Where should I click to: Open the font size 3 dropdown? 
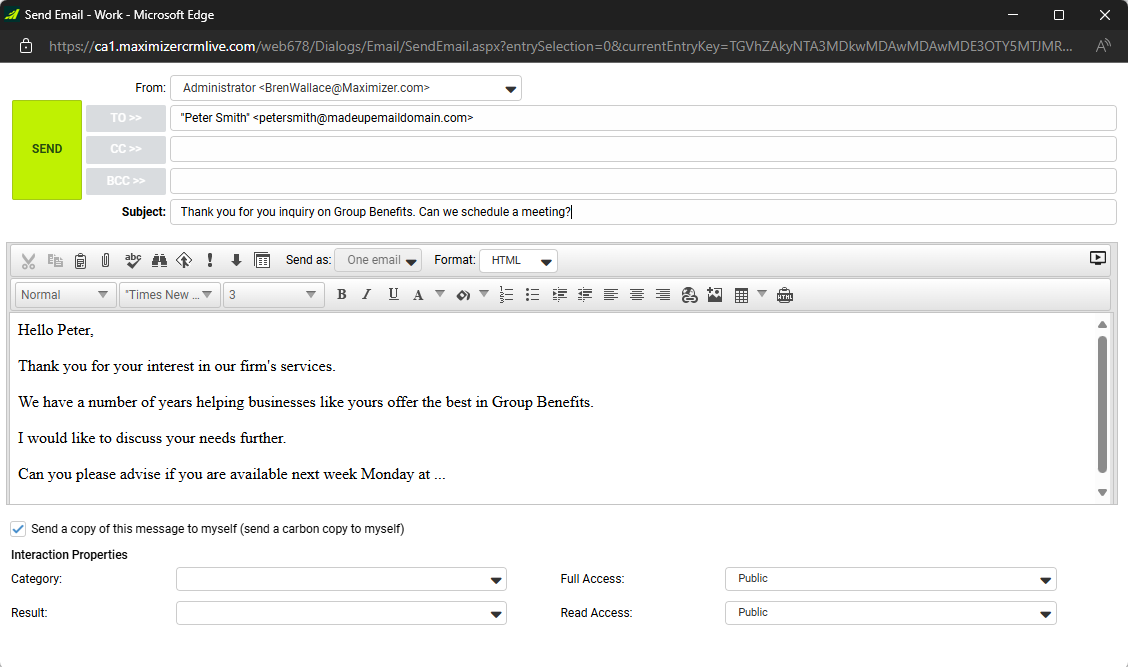click(273, 295)
